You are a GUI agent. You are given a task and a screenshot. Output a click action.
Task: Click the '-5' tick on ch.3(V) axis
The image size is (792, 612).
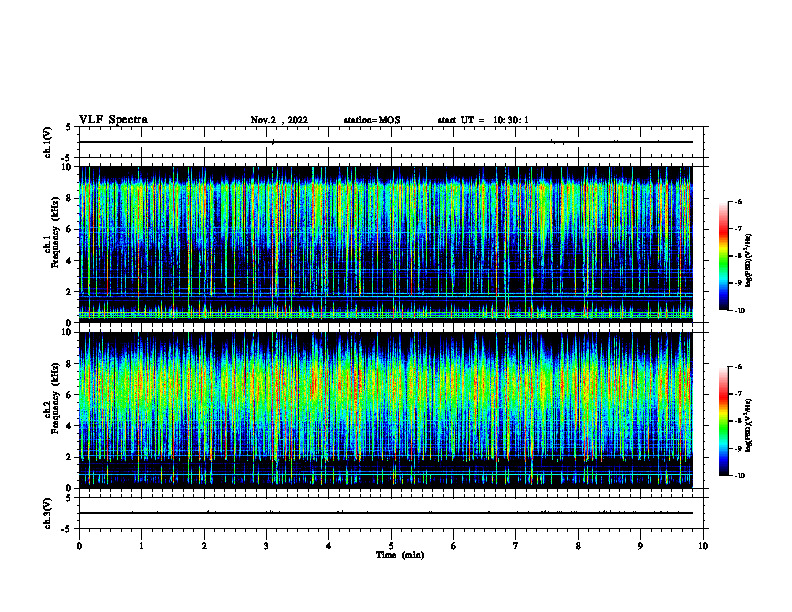pos(68,529)
